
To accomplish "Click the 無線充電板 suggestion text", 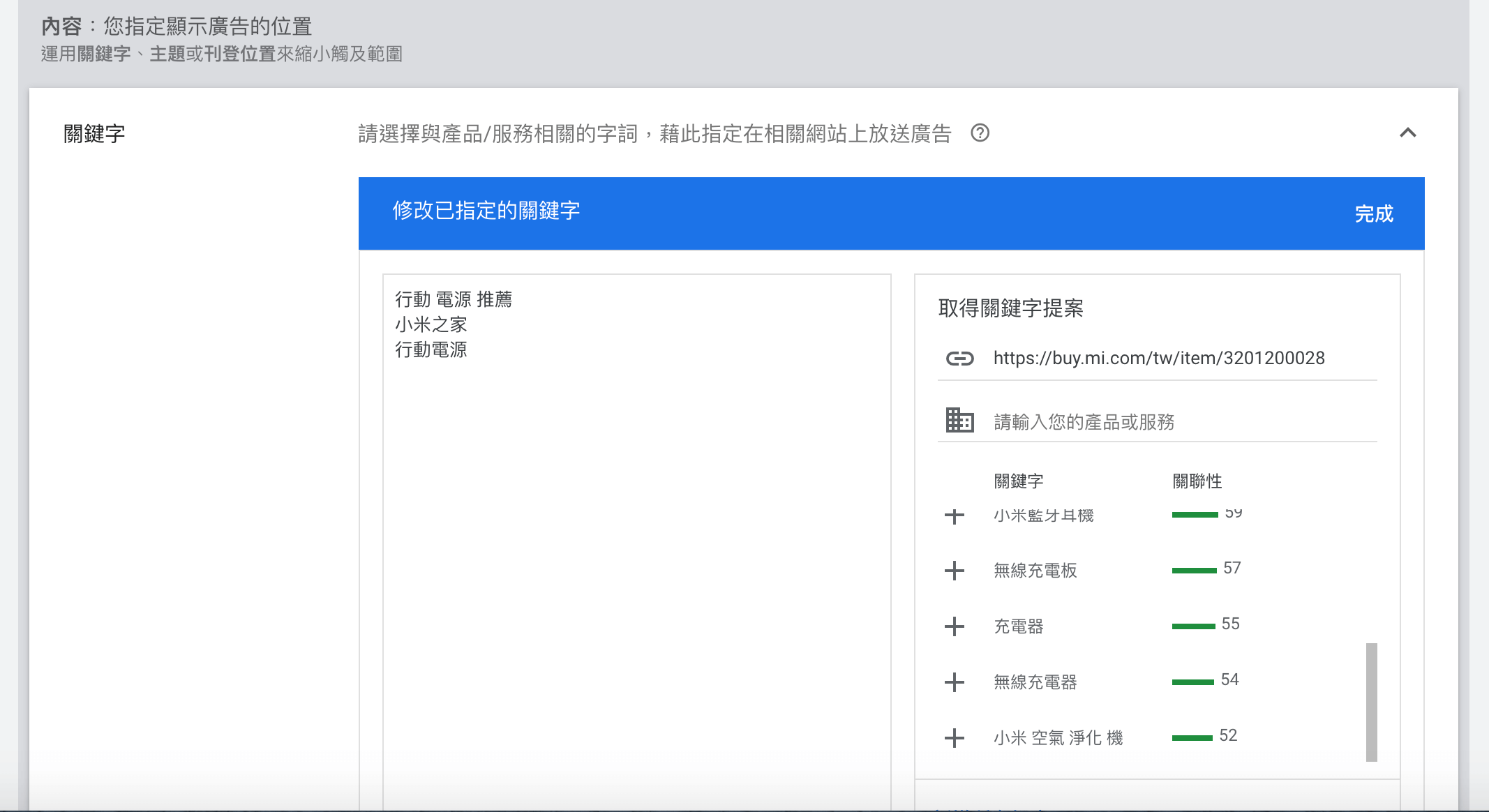I will coord(1035,570).
